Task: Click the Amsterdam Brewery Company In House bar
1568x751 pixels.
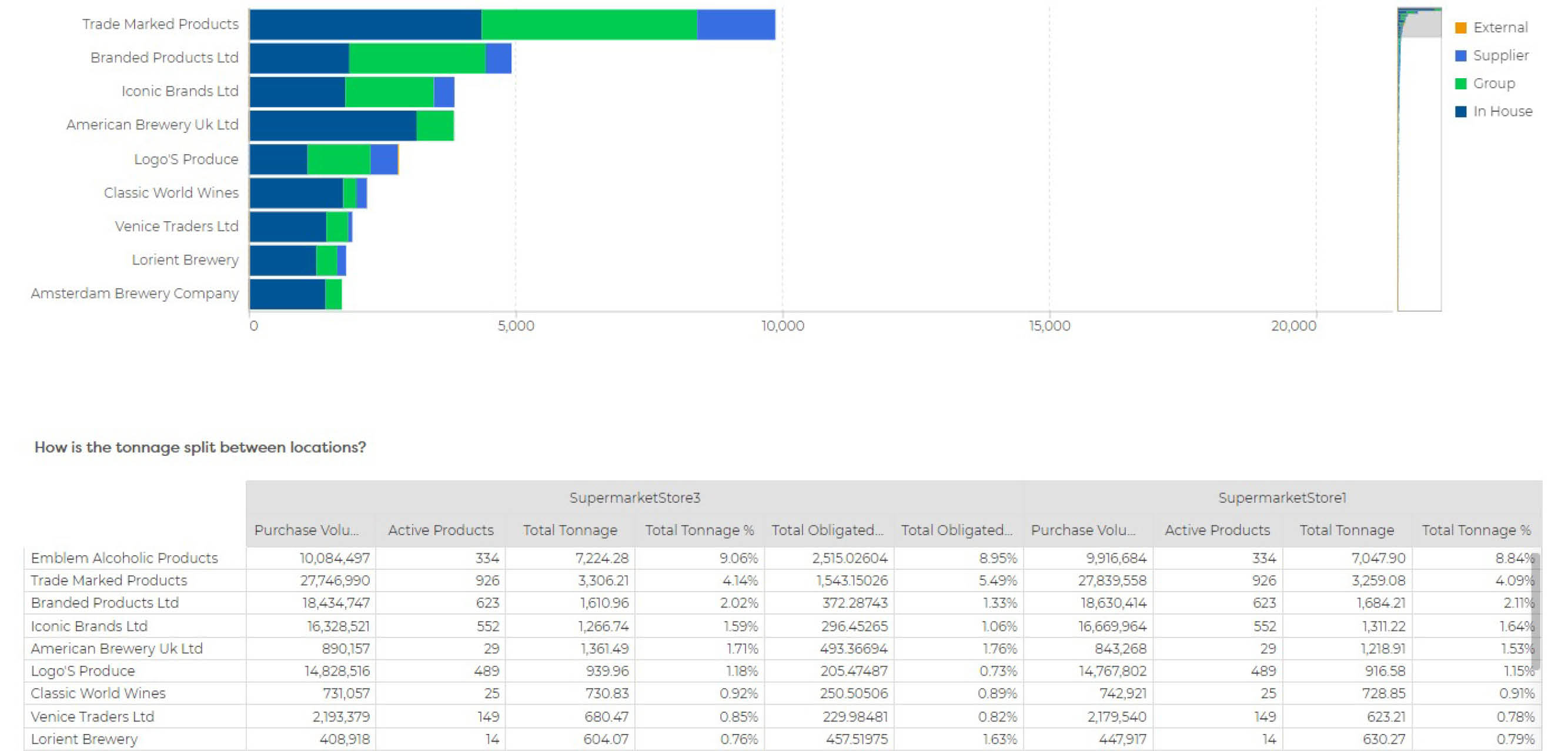Action: tap(287, 294)
